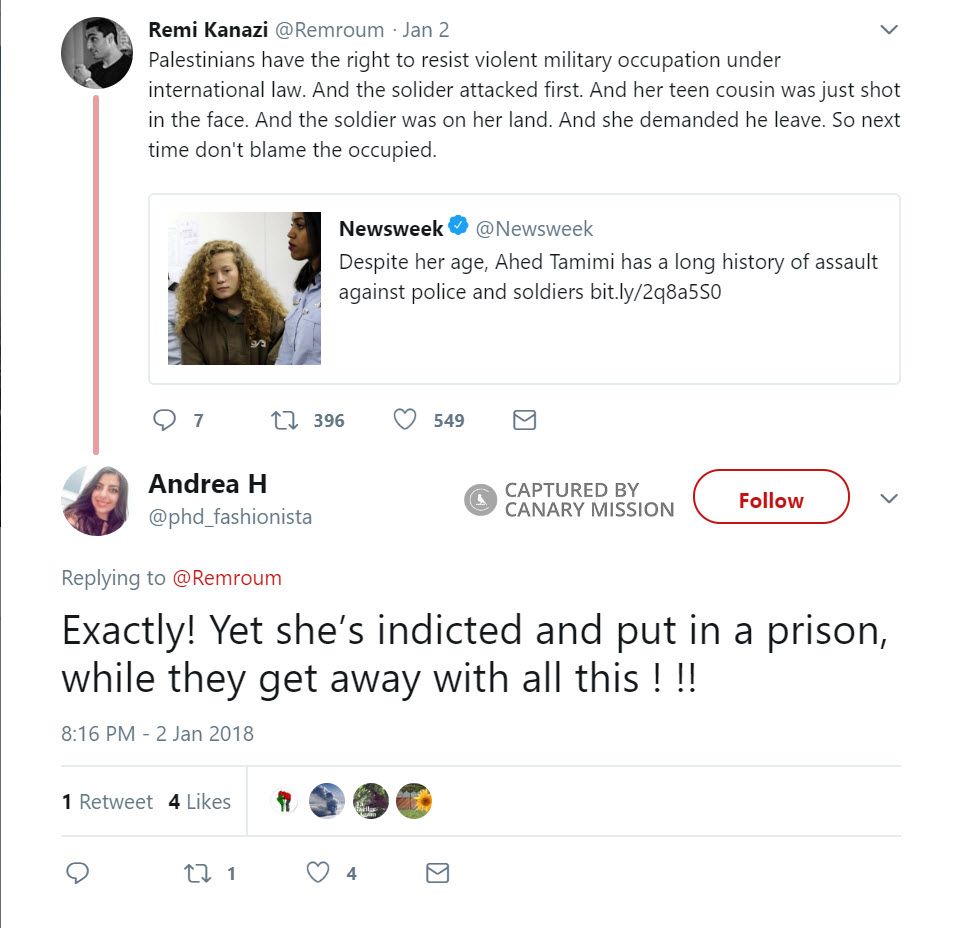
Task: Reply to Andrea H's tweet
Action: pos(78,873)
